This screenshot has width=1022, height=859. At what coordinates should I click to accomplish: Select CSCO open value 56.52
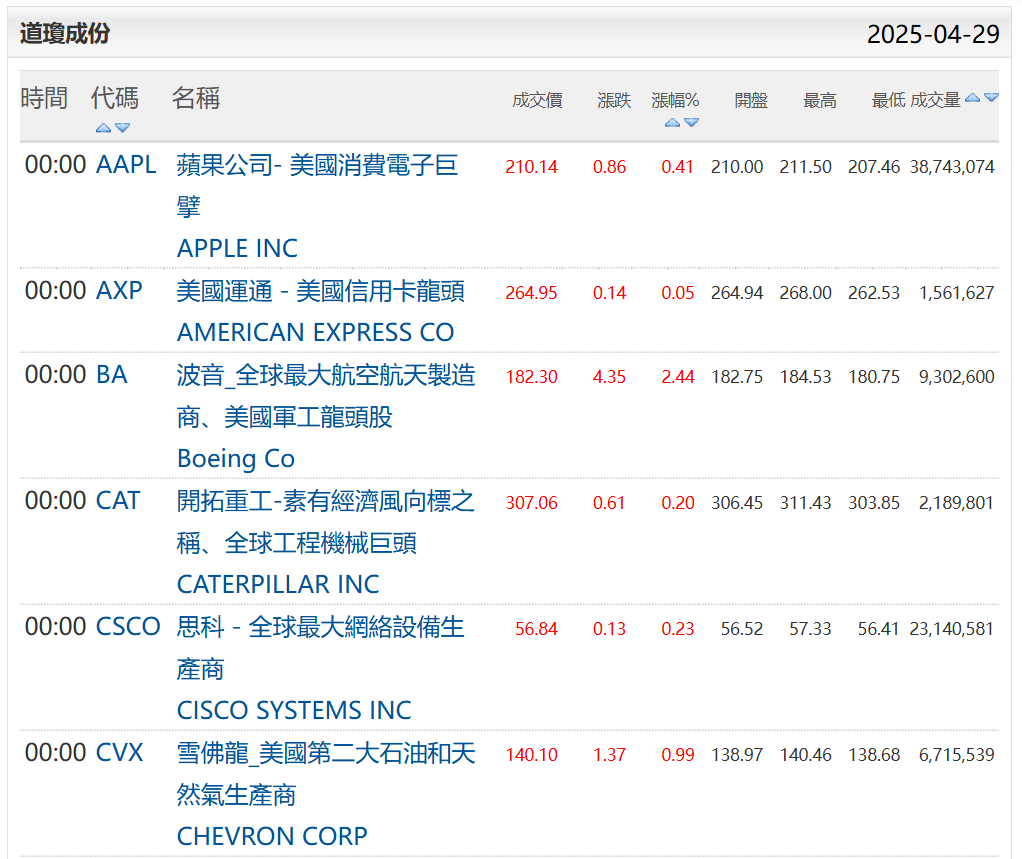(742, 628)
